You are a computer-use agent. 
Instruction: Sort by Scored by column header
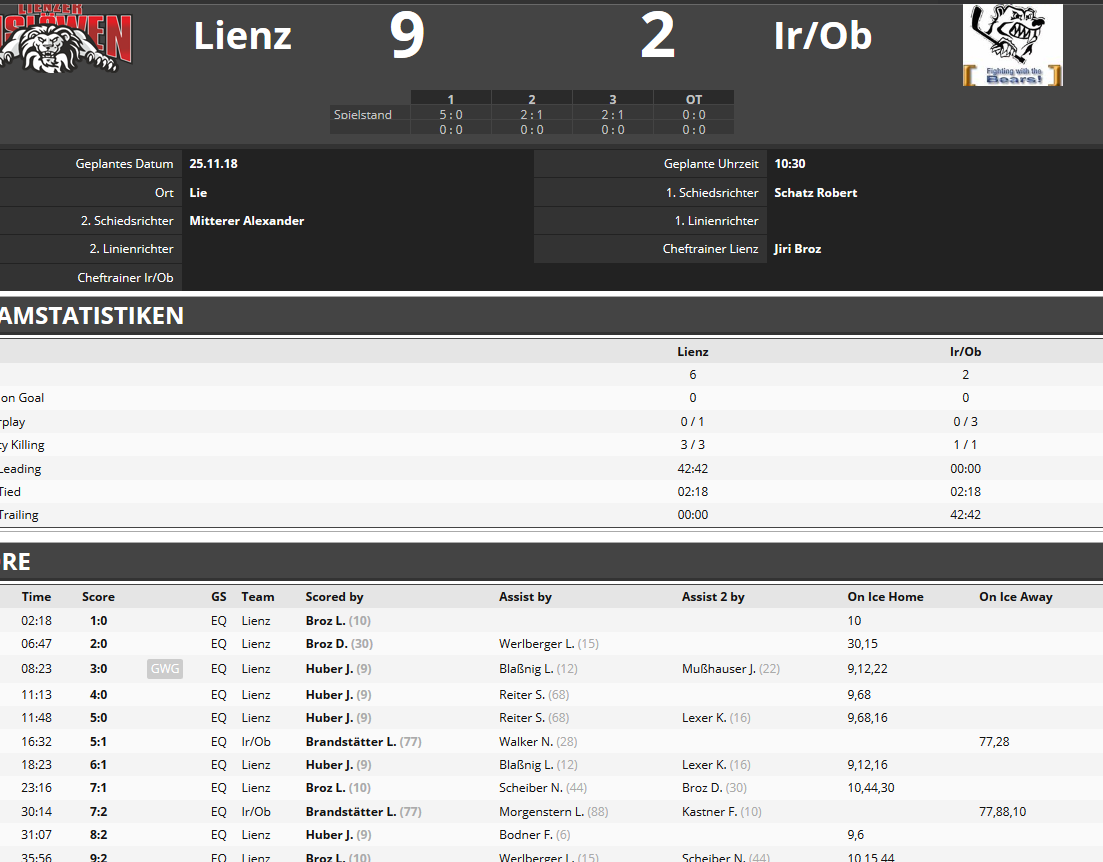pyautogui.click(x=334, y=597)
